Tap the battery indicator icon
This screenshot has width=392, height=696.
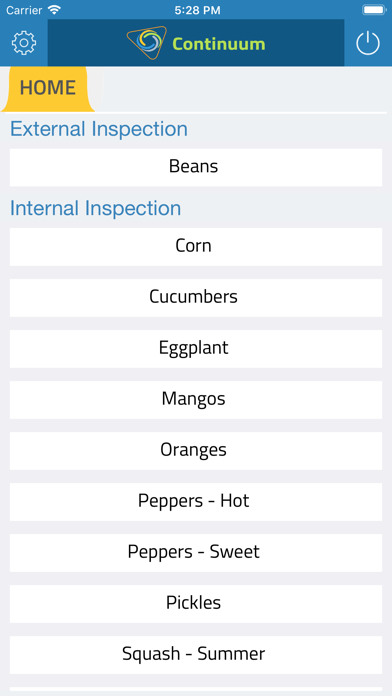374,10
